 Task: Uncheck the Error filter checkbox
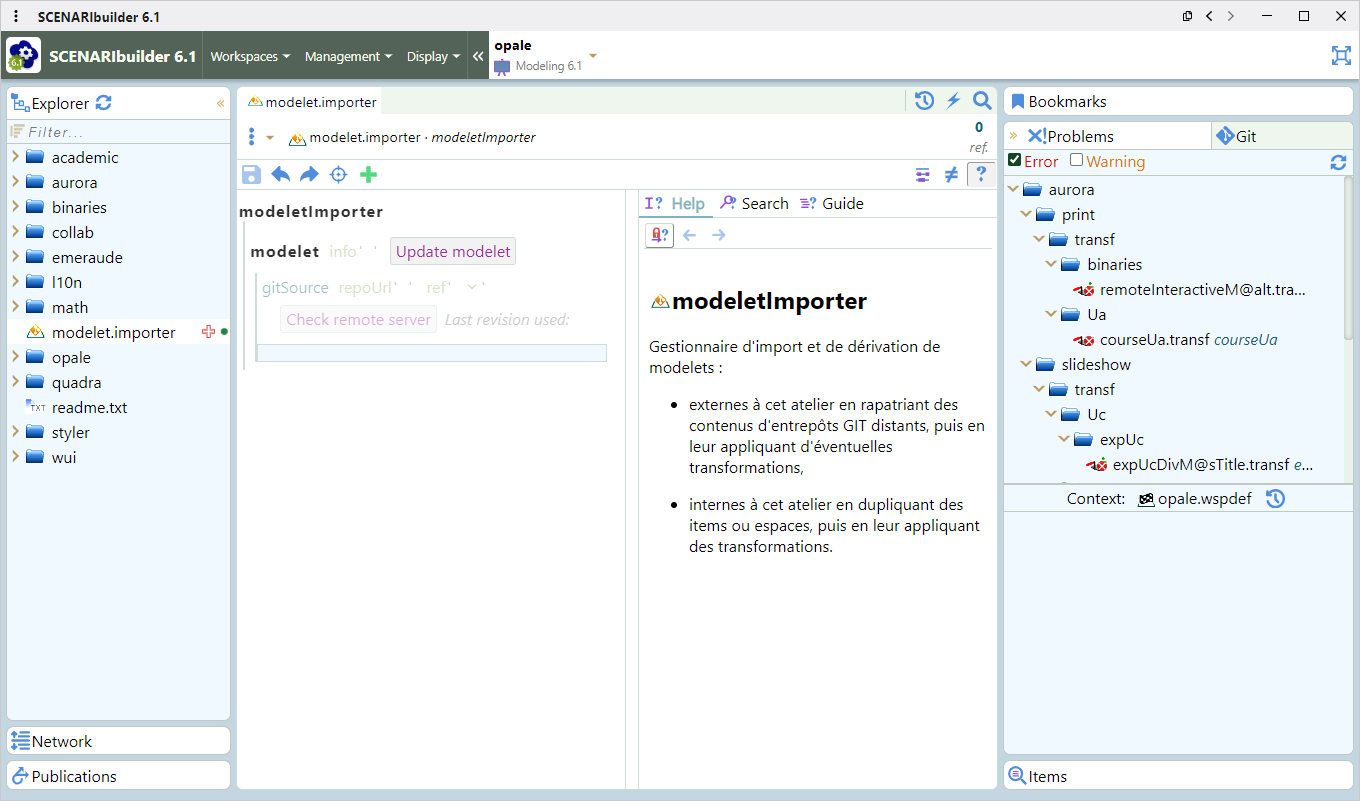[1014, 161]
